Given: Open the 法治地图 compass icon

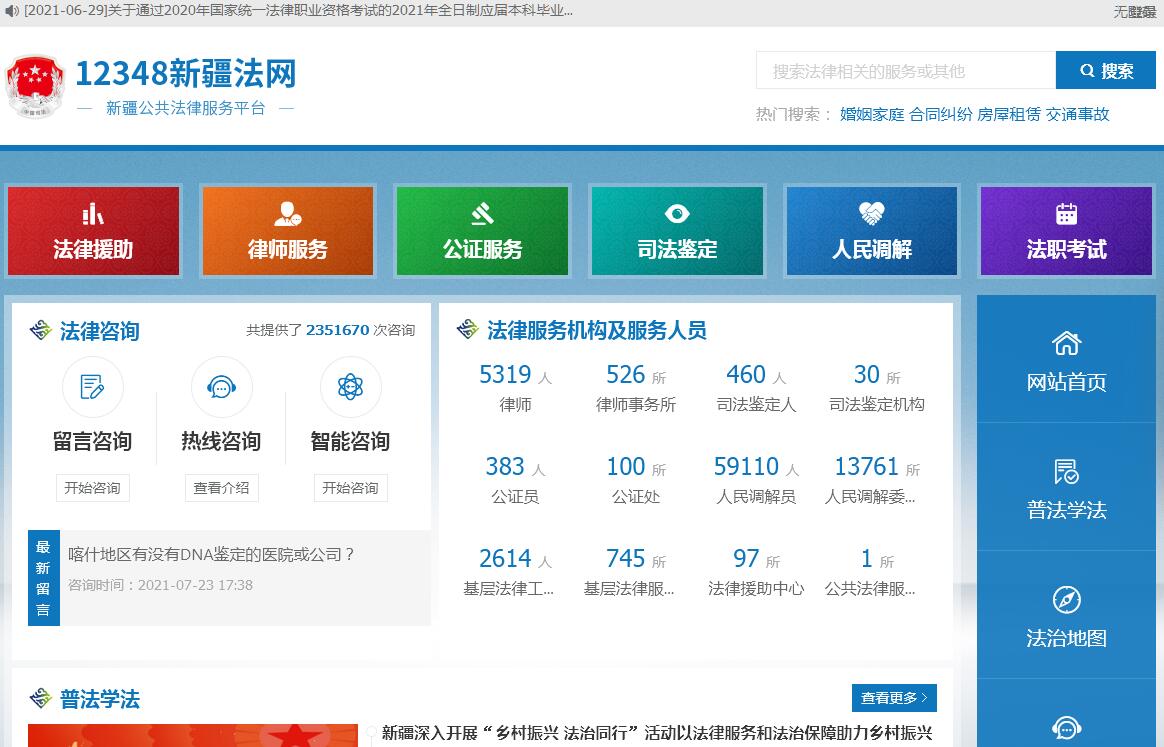Looking at the screenshot, I should 1066,600.
